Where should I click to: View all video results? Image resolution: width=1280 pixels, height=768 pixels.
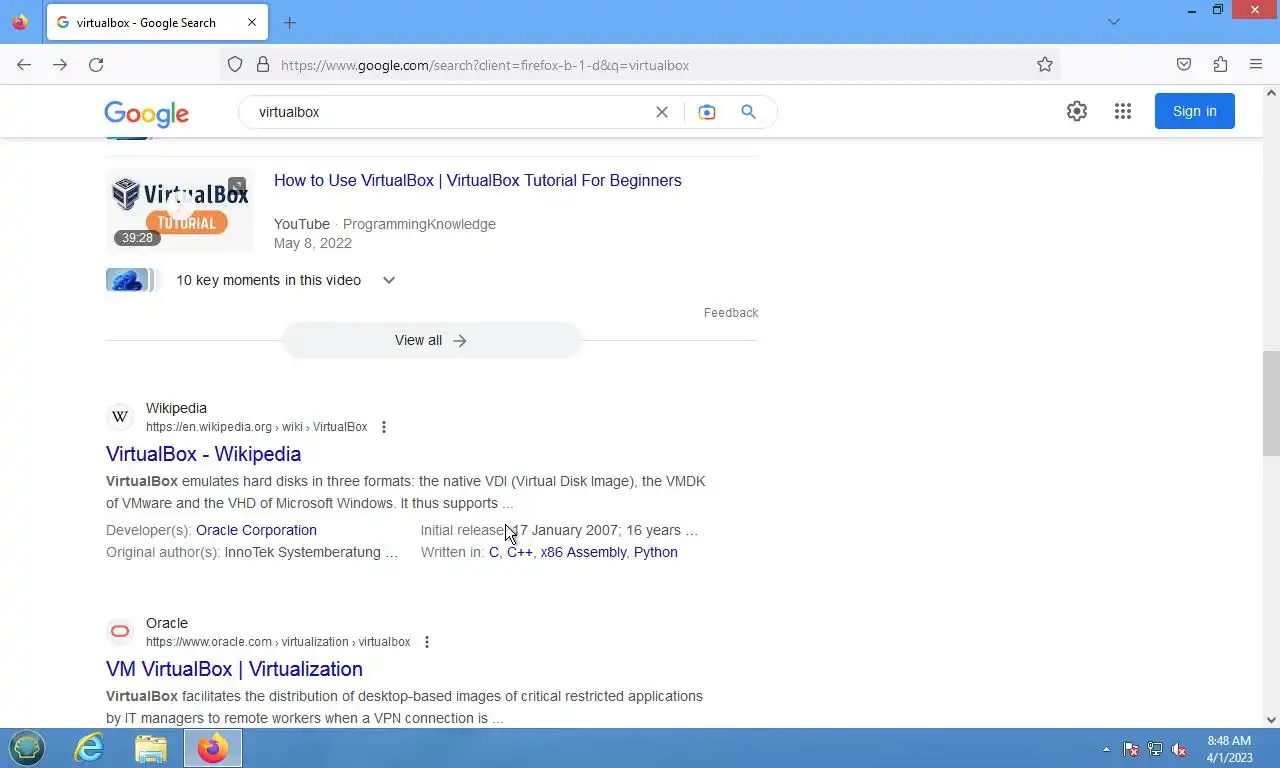click(x=431, y=340)
